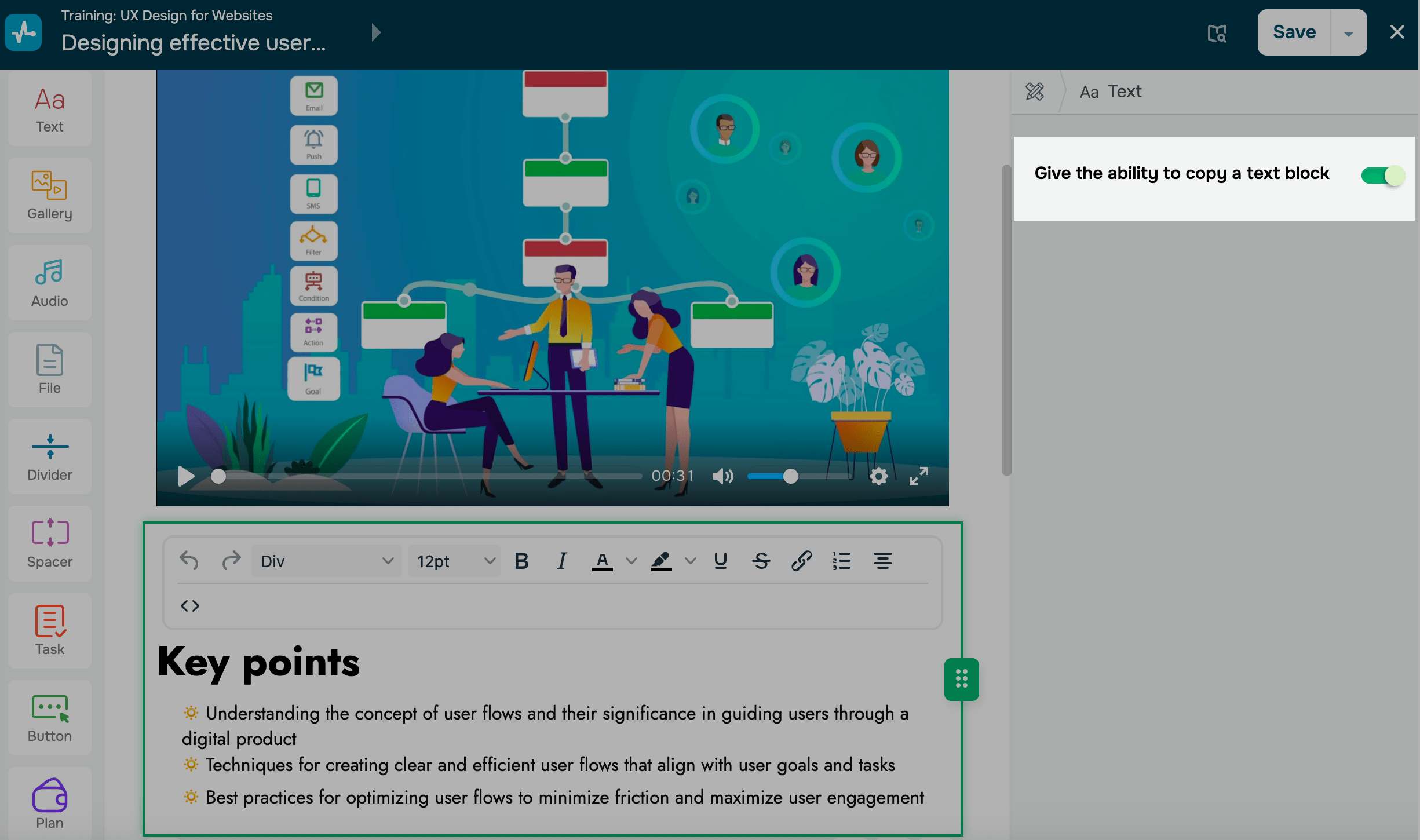1420x840 pixels.
Task: Open the design tools breadcrumb icon
Action: click(x=1035, y=92)
